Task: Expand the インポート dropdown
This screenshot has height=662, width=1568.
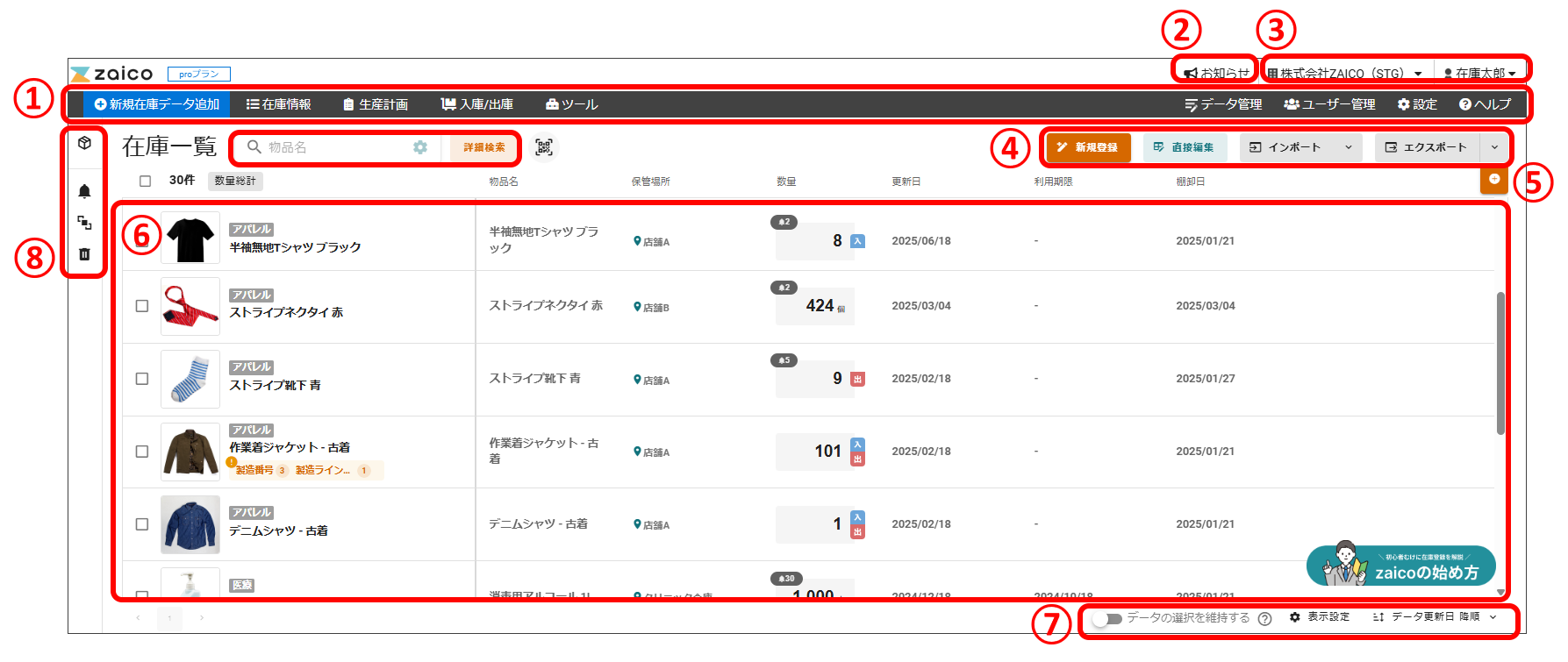Action: pos(1301,147)
